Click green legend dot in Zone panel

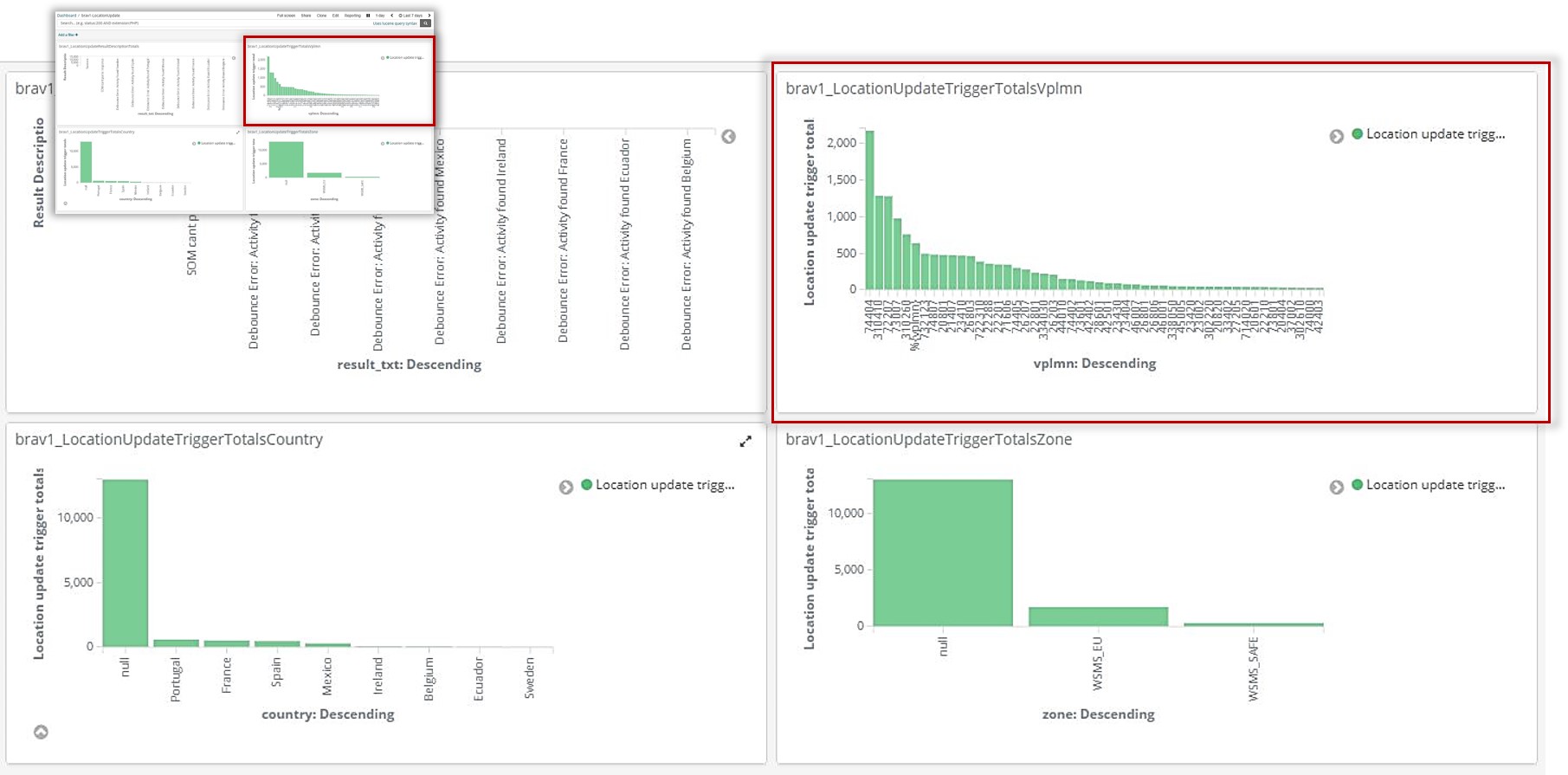1358,485
